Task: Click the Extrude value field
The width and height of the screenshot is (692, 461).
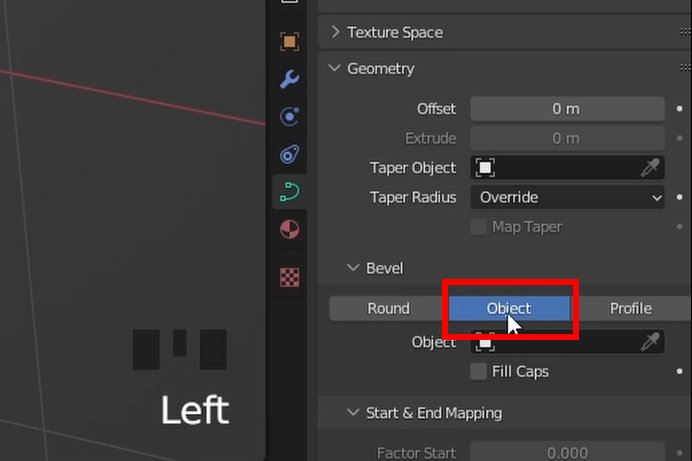Action: (x=568, y=138)
